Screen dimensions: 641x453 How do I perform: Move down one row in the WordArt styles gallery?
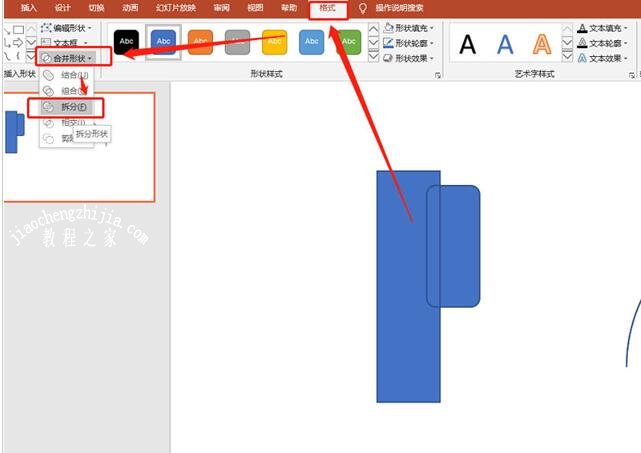(567, 43)
